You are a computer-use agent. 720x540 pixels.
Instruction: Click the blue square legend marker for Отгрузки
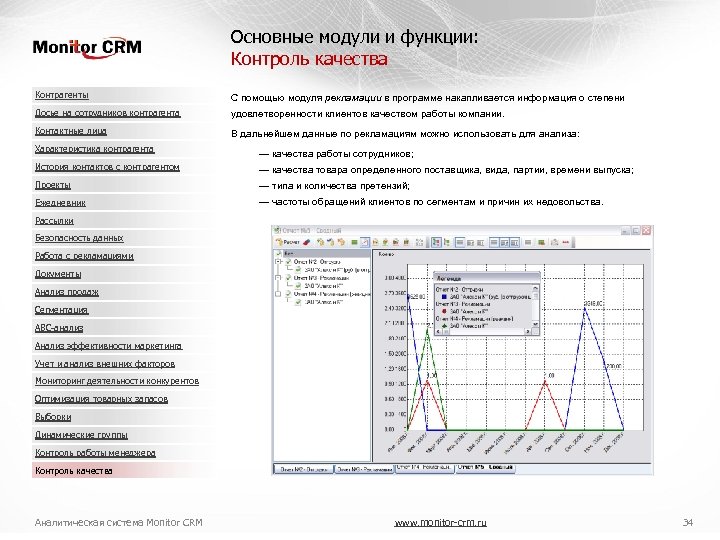click(444, 297)
